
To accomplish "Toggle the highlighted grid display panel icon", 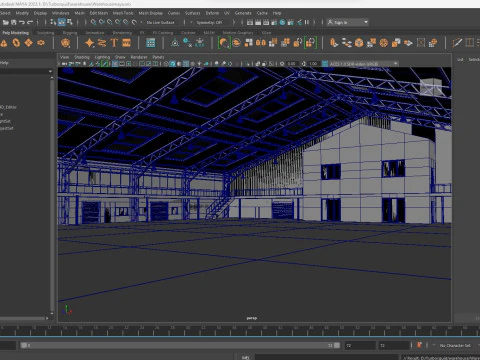I will [115, 63].
